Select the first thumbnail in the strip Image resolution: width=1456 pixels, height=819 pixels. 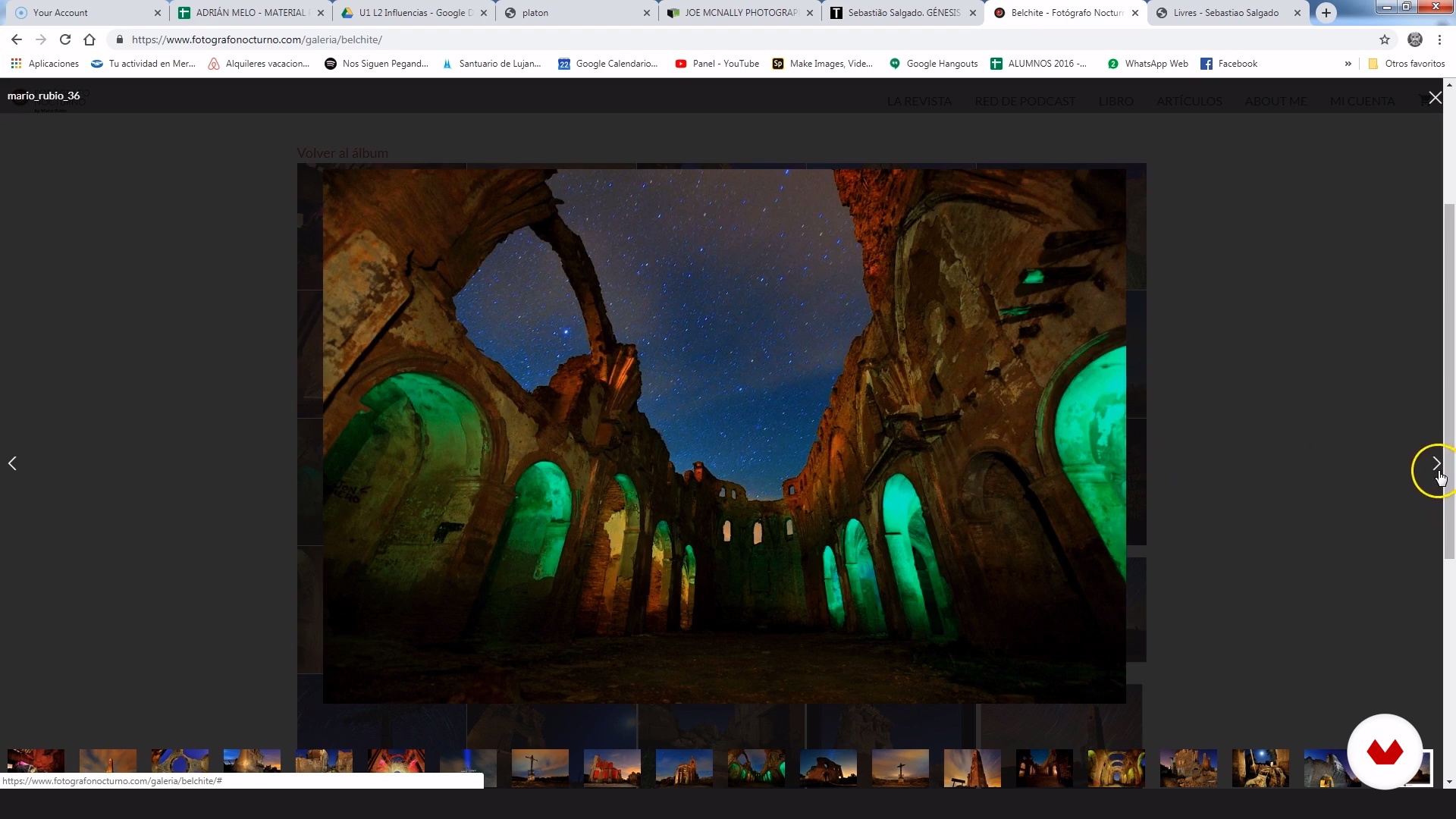click(x=36, y=768)
